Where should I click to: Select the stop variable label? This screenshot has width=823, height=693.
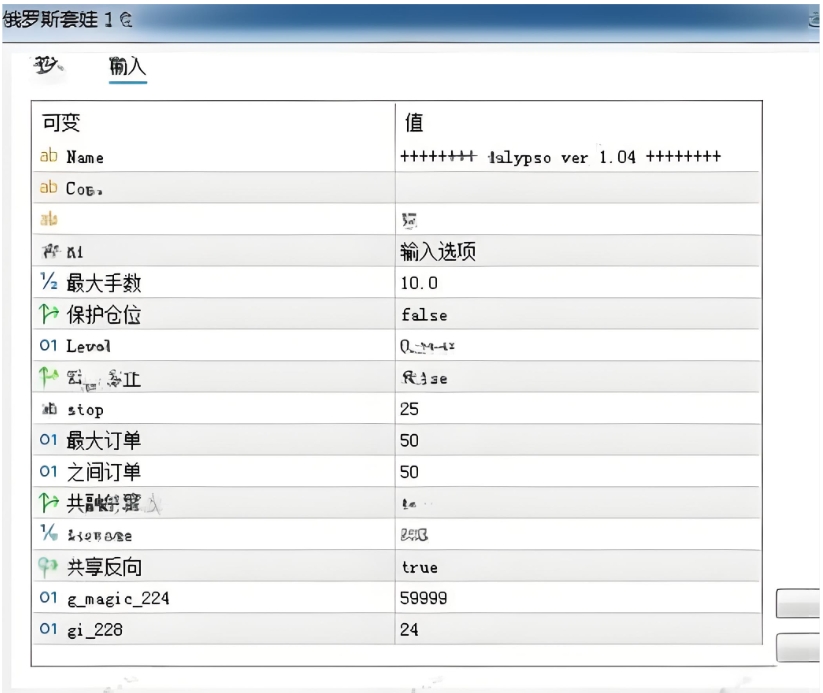(x=85, y=410)
